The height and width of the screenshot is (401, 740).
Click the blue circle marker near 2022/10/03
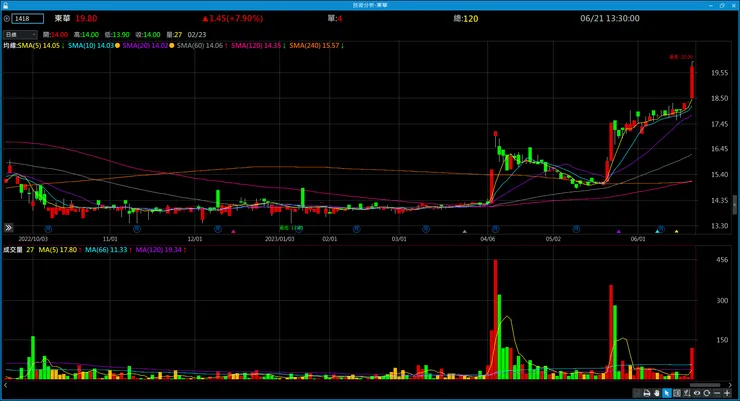tap(48, 229)
